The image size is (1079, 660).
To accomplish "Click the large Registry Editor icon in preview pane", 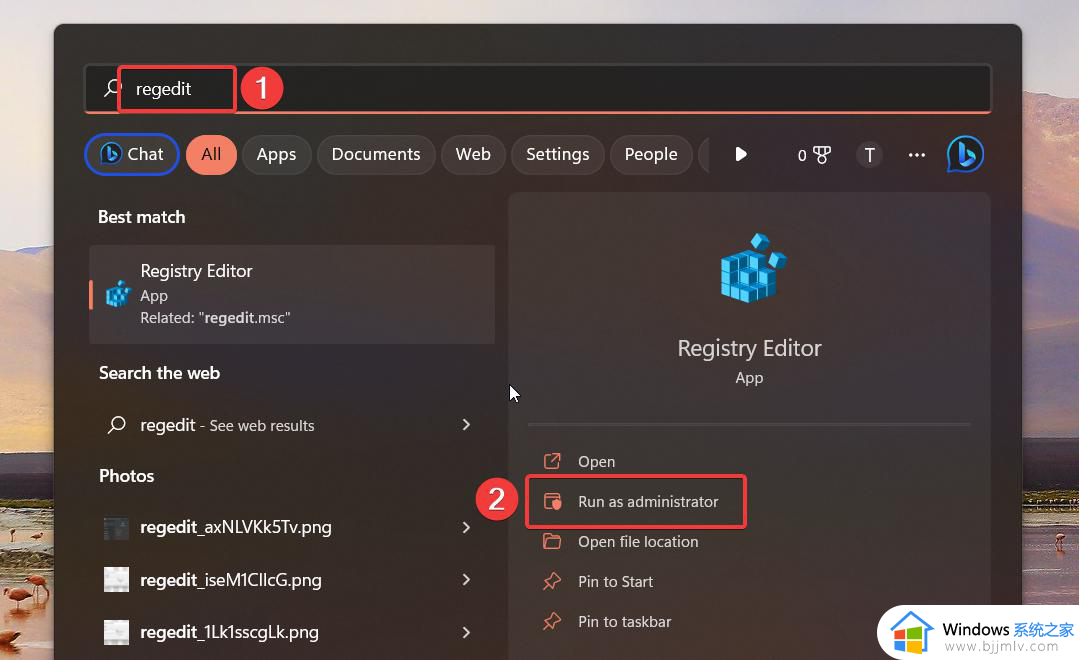I will click(753, 268).
